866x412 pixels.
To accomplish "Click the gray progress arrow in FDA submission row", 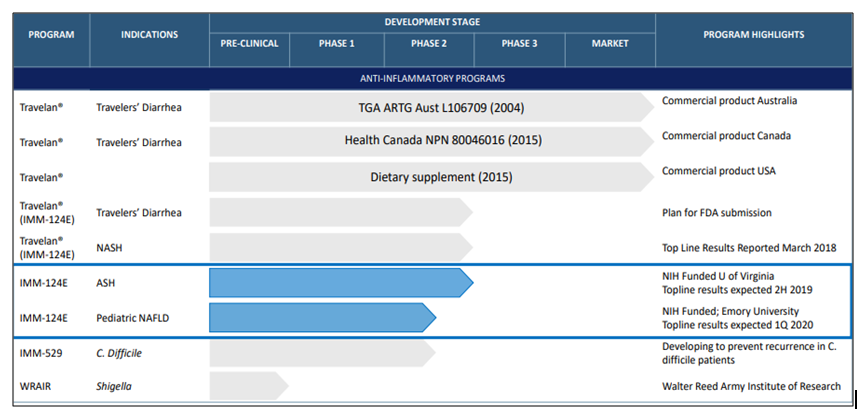I will click(x=341, y=212).
